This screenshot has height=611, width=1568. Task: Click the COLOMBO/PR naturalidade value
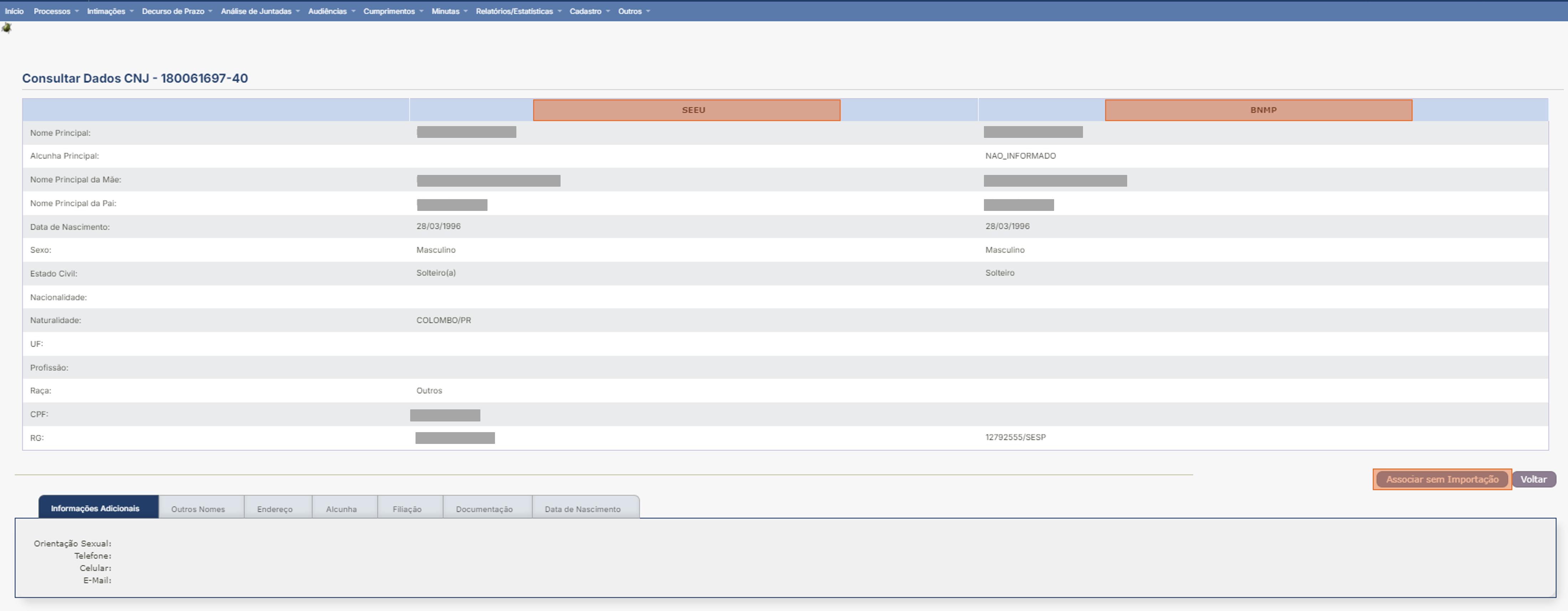[444, 320]
